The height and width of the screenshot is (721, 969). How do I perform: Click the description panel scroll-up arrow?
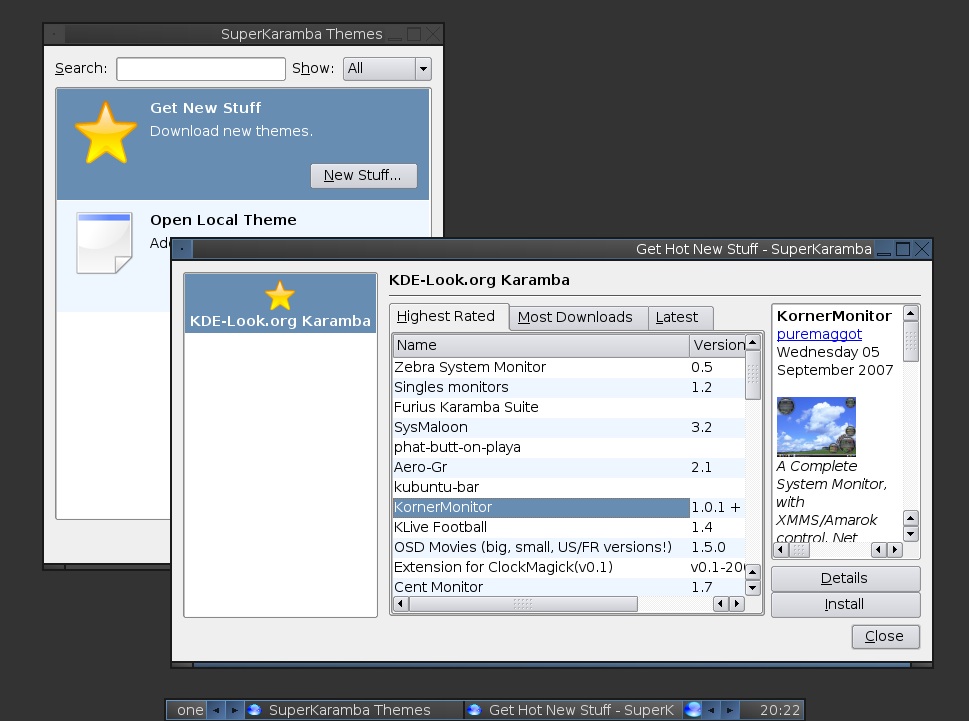pyautogui.click(x=910, y=313)
